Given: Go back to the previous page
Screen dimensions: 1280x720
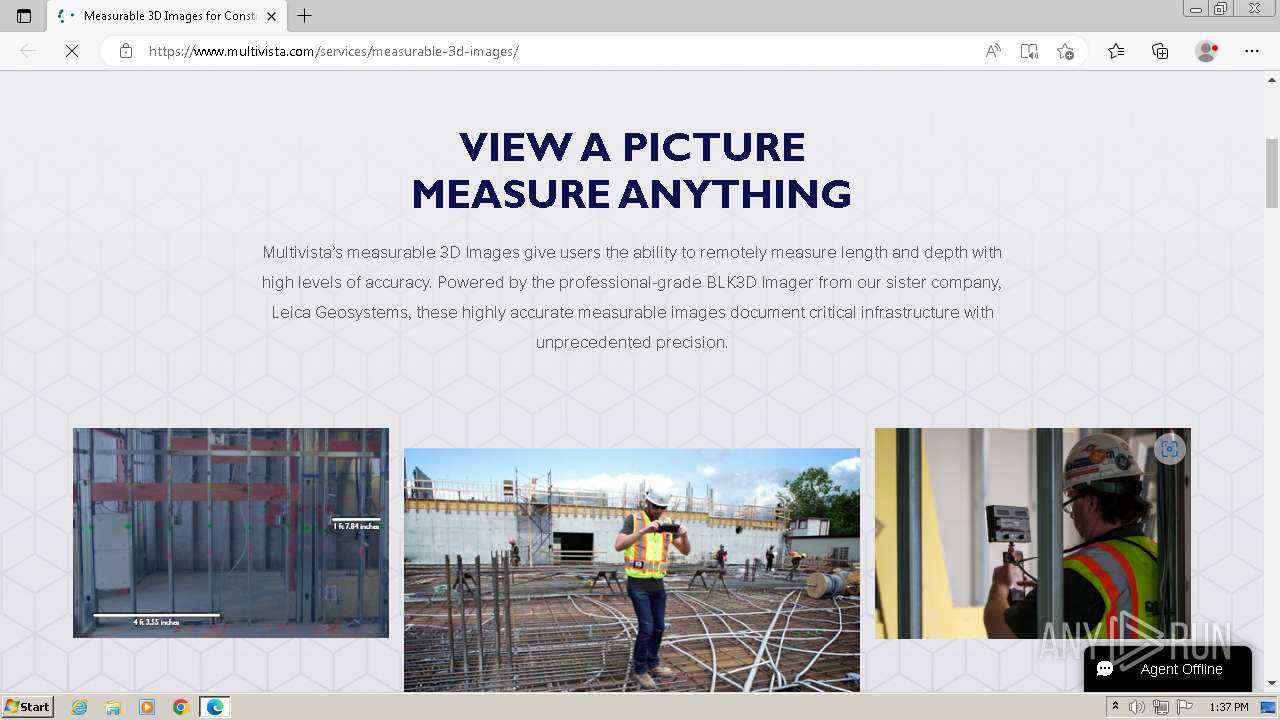Looking at the screenshot, I should tap(28, 51).
